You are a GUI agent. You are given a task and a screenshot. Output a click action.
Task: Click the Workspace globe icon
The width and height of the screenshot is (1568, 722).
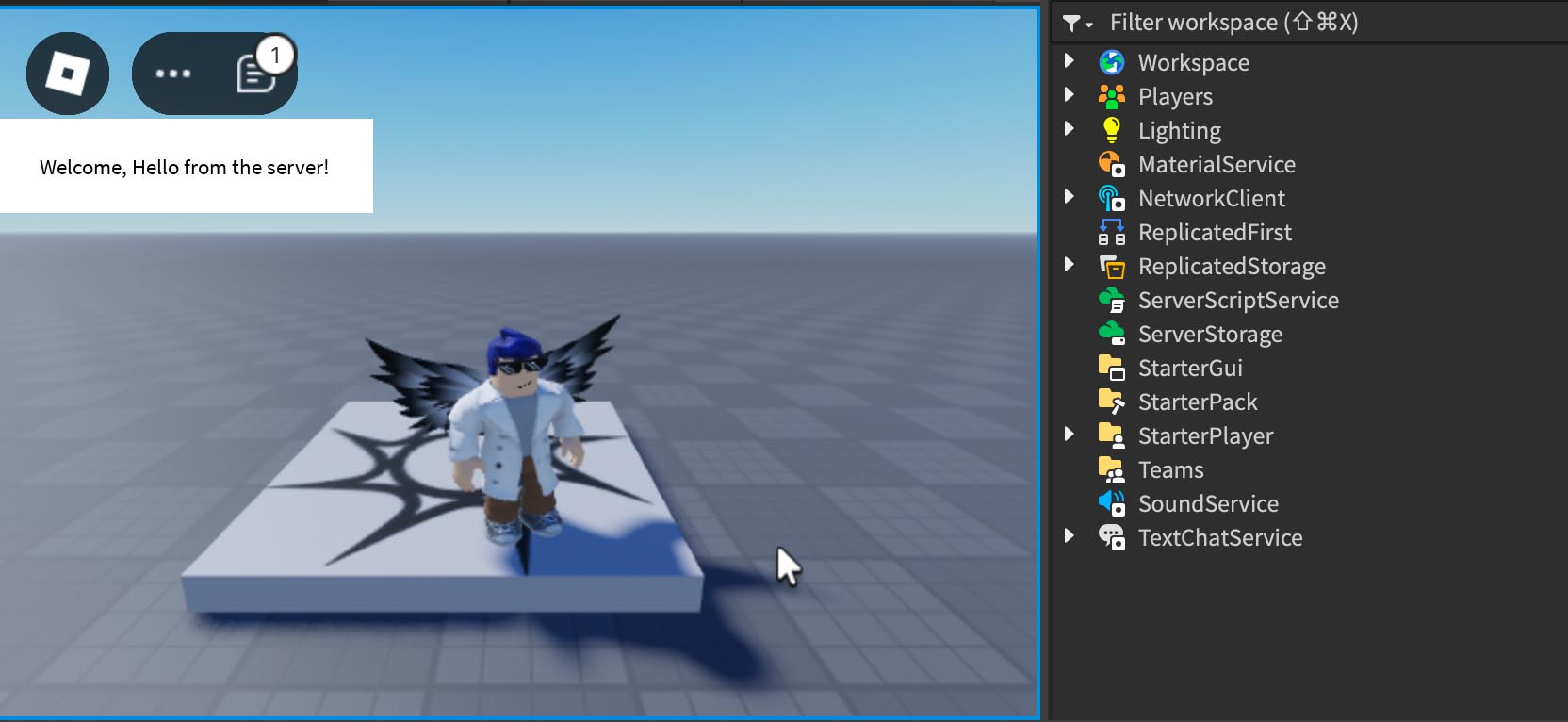point(1112,62)
